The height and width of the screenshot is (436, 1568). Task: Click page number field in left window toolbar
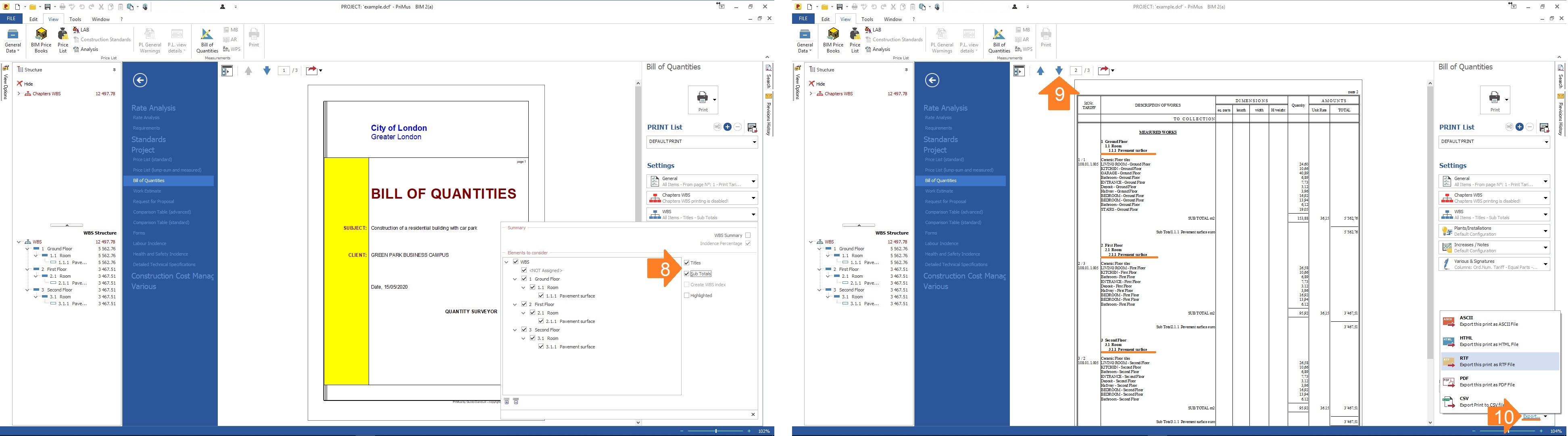284,71
